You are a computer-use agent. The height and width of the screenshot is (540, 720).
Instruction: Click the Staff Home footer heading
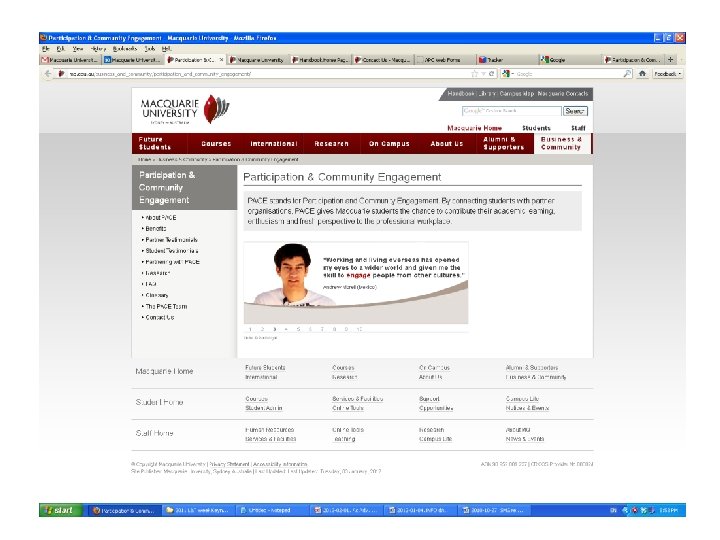[154, 433]
